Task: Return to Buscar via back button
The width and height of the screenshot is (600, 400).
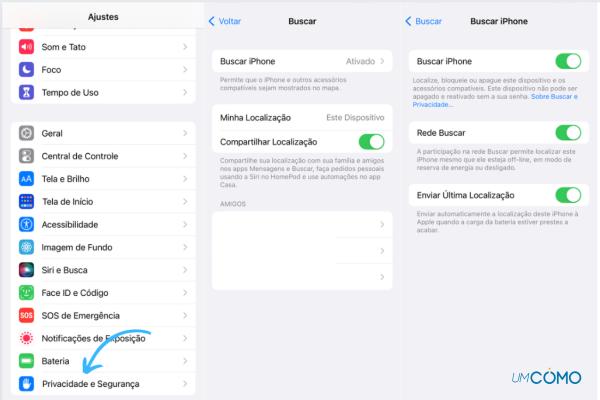Action: point(423,21)
